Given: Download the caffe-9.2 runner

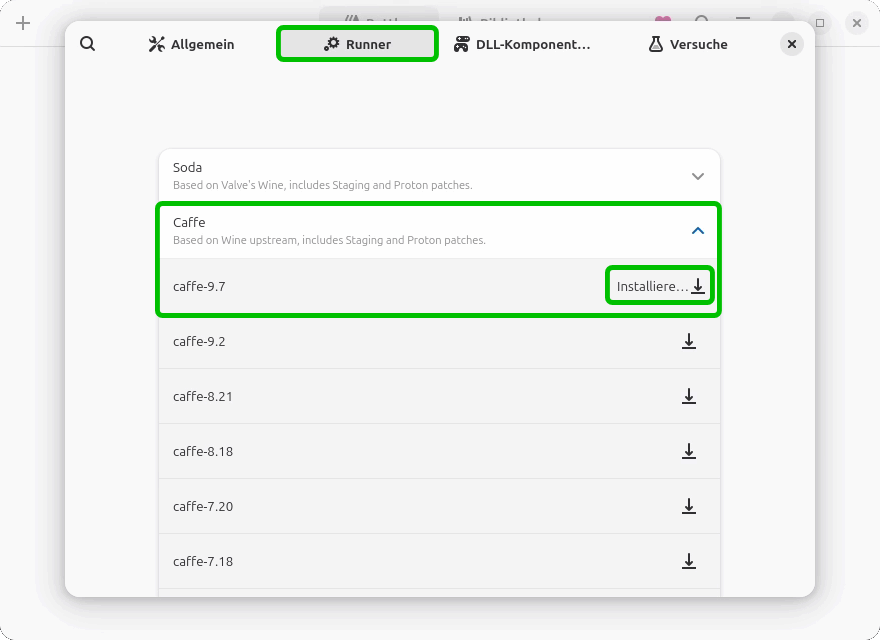Looking at the screenshot, I should pyautogui.click(x=689, y=342).
